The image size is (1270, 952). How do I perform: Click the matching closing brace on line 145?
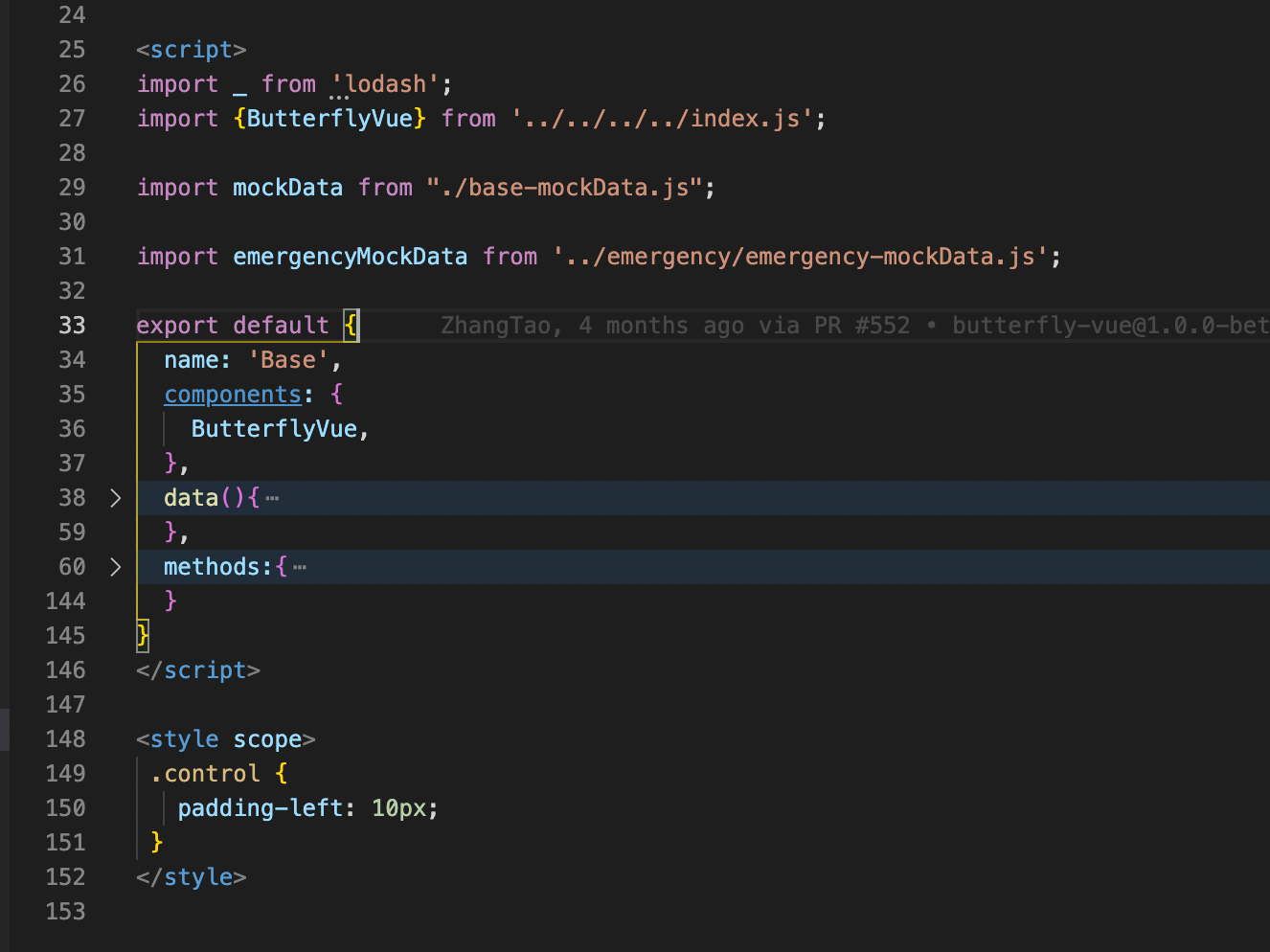pyautogui.click(x=143, y=636)
